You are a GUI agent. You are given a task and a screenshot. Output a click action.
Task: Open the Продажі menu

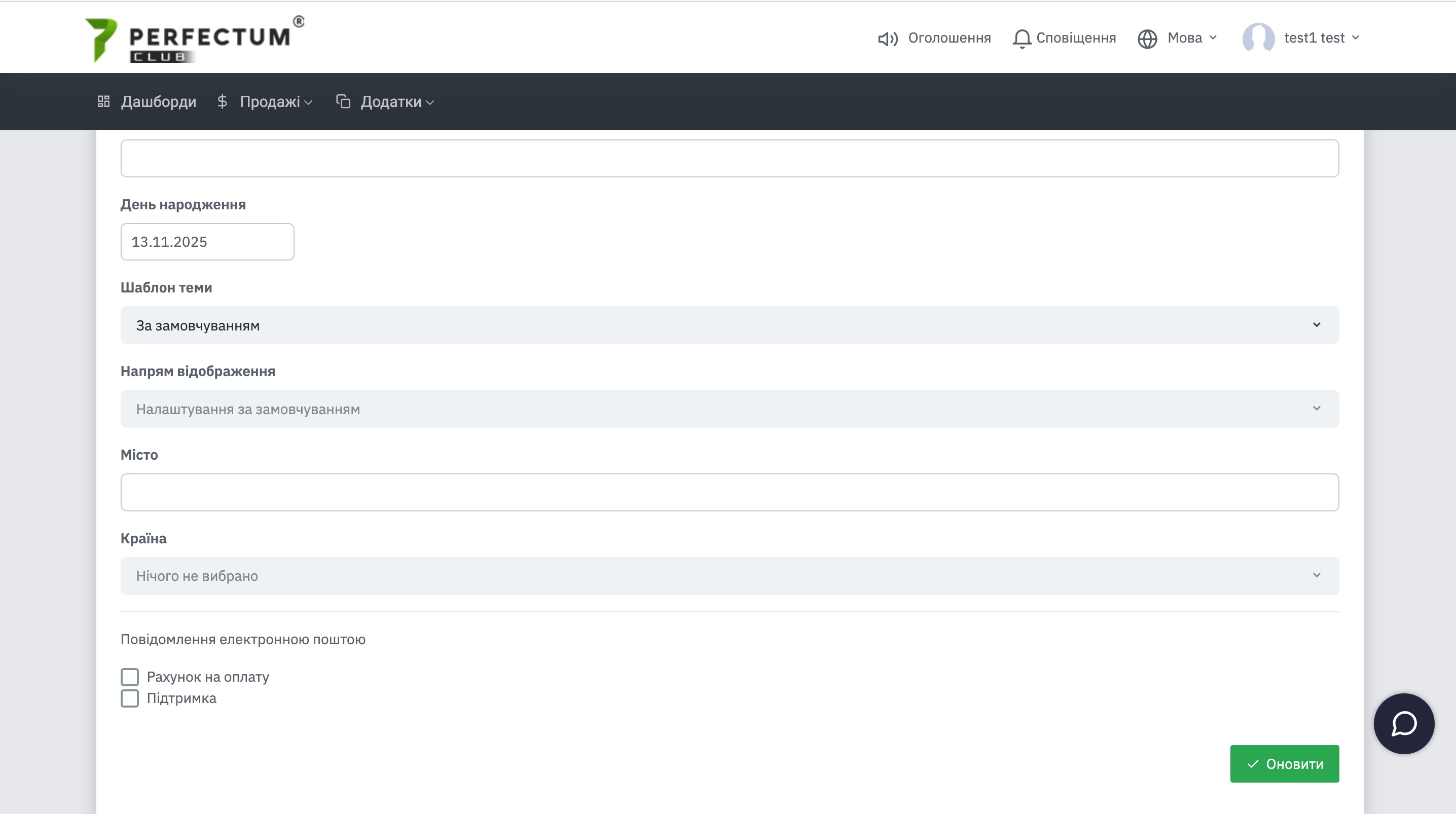(x=270, y=102)
